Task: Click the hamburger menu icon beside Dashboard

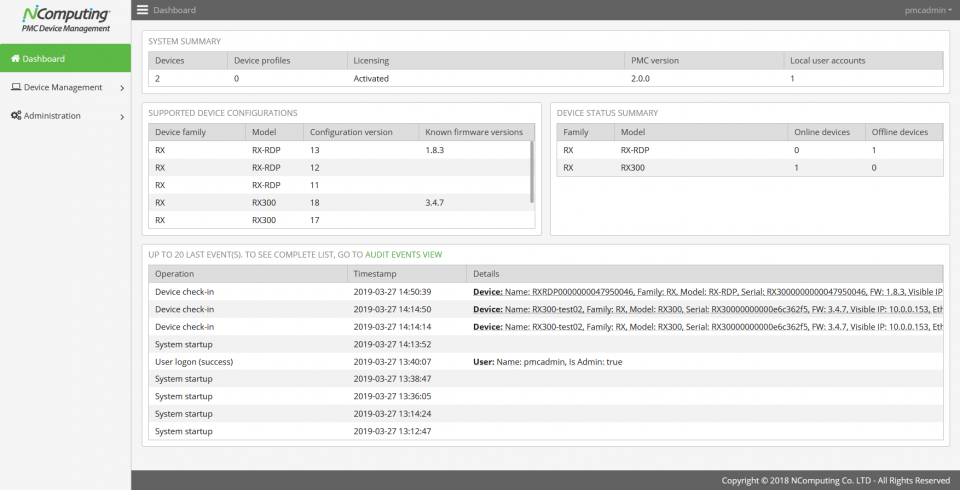Action: [143, 10]
